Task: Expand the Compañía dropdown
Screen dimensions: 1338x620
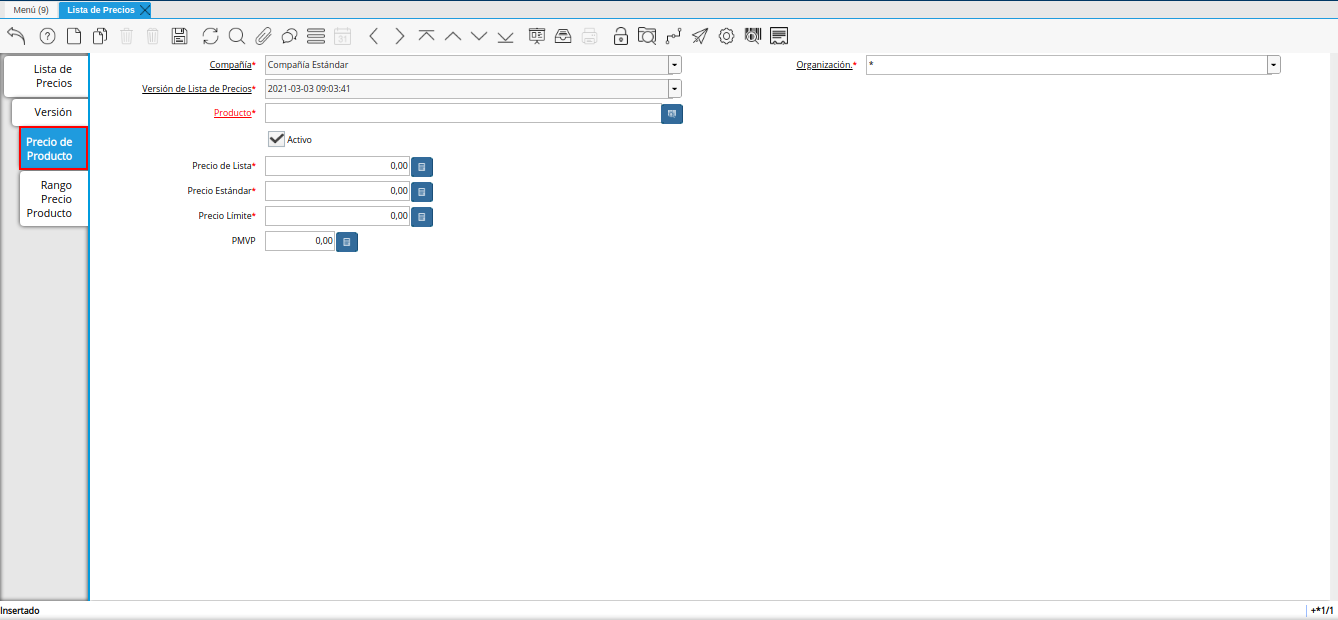Action: point(675,64)
